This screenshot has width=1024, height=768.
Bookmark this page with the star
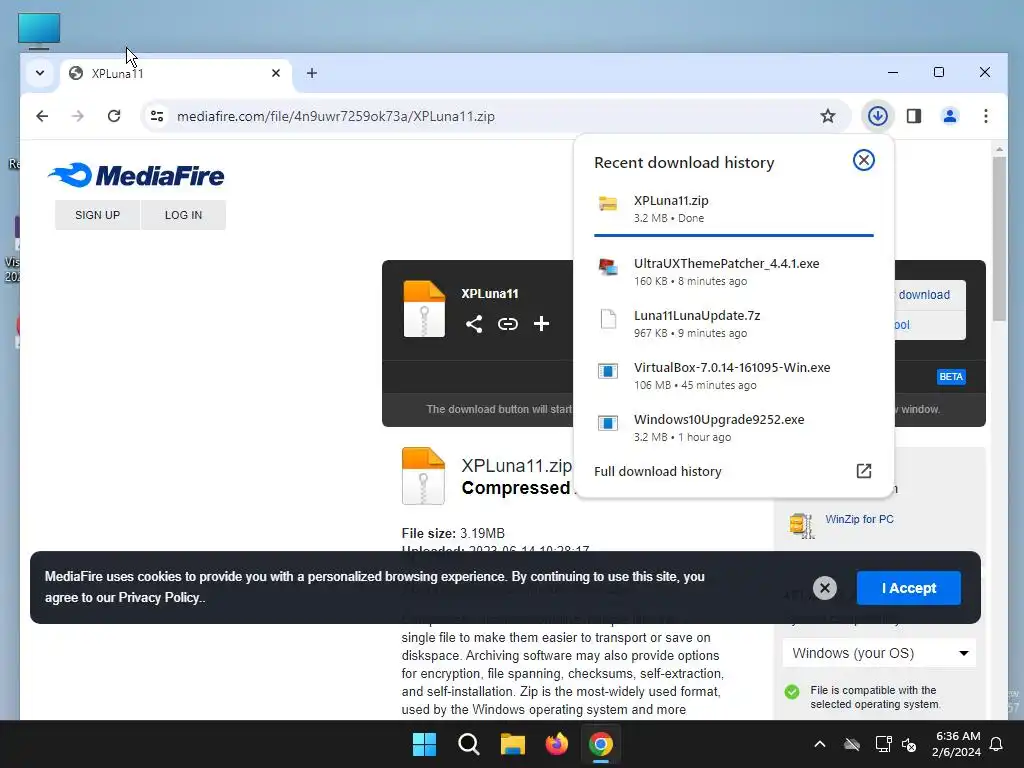click(827, 116)
